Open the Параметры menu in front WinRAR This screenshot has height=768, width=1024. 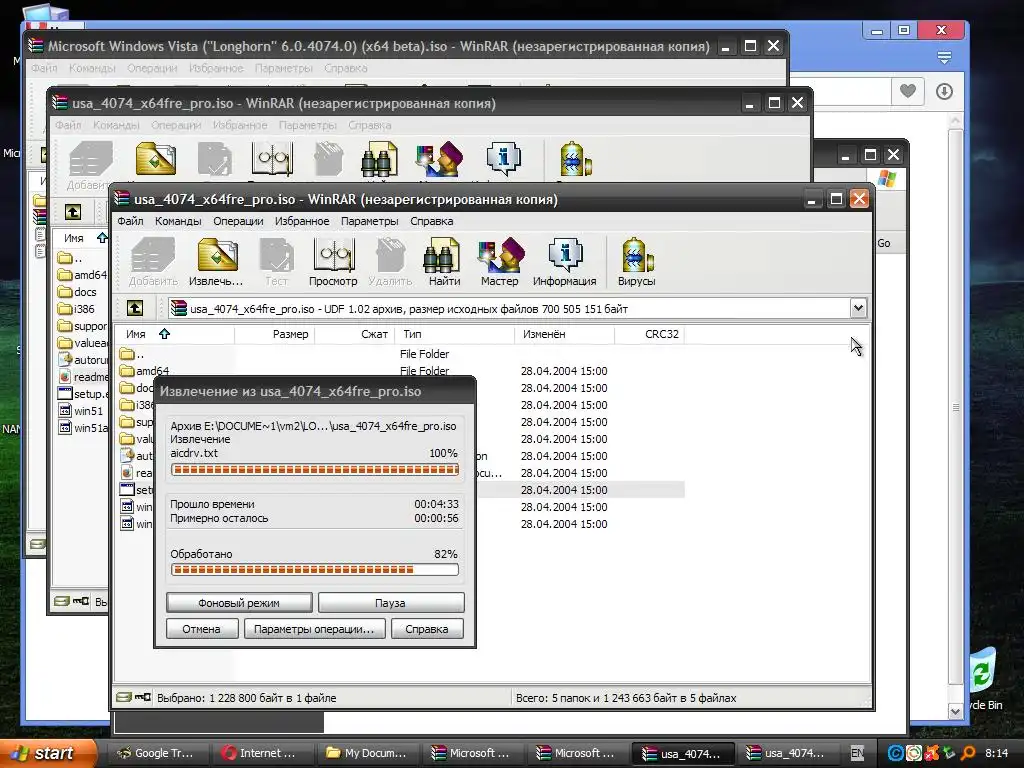click(x=370, y=221)
